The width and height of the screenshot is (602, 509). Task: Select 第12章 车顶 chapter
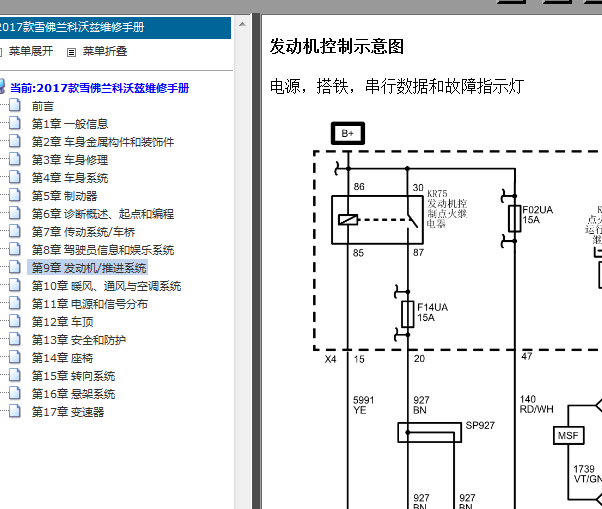[63, 322]
